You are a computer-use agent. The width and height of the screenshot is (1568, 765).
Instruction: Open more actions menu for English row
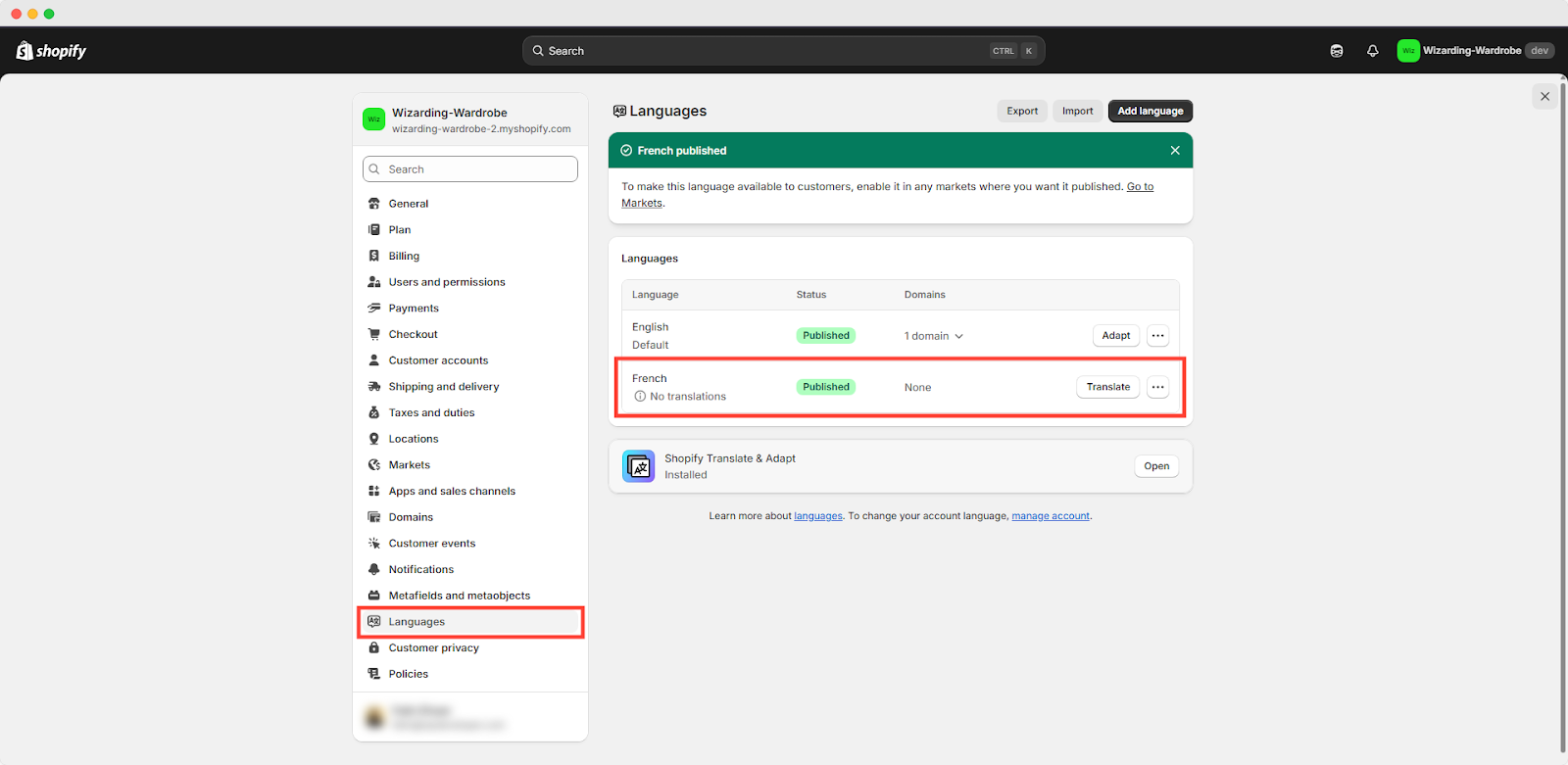1157,336
